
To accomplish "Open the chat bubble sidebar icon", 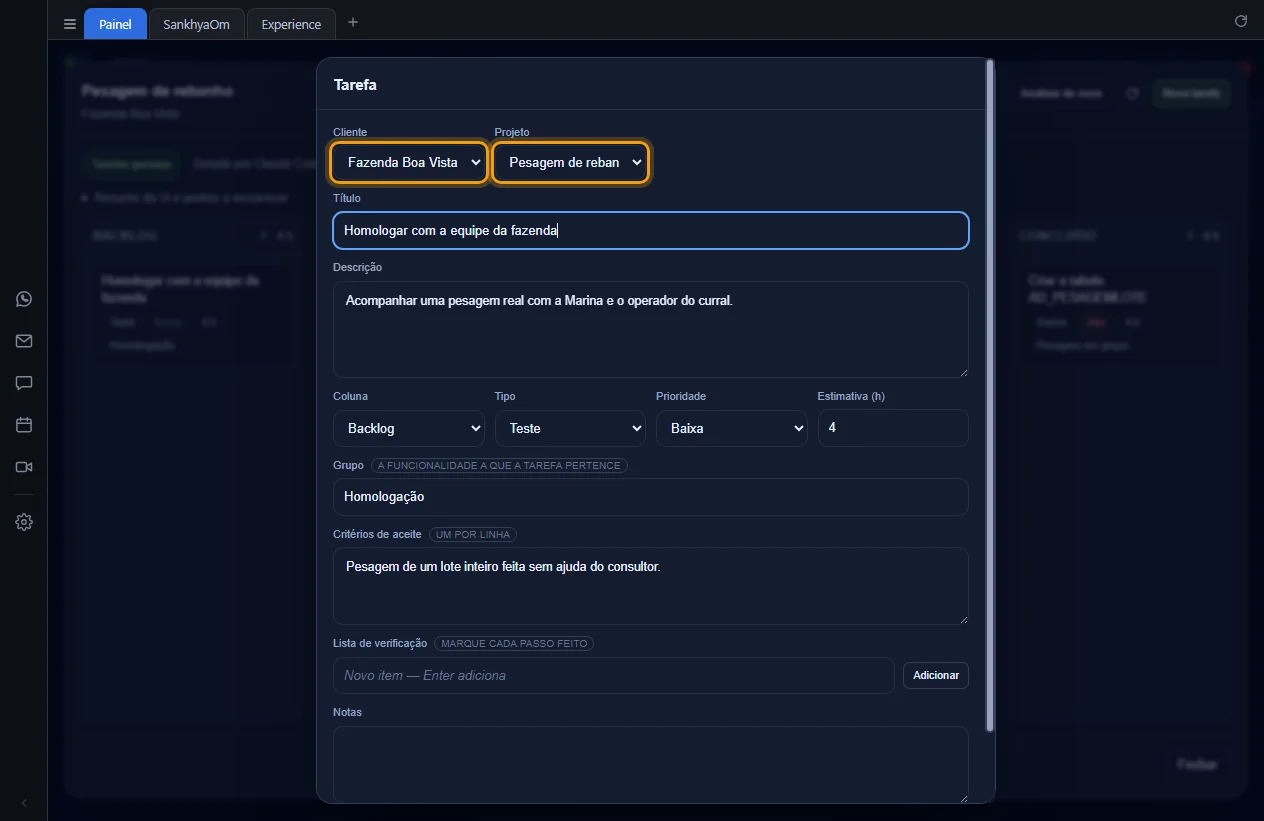I will pos(24,383).
